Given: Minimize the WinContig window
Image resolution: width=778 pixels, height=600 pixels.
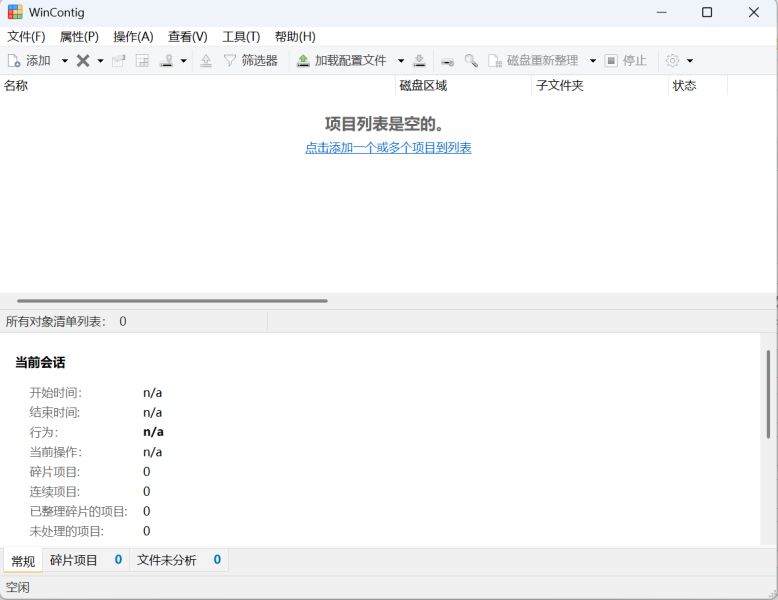Looking at the screenshot, I should [x=661, y=12].
